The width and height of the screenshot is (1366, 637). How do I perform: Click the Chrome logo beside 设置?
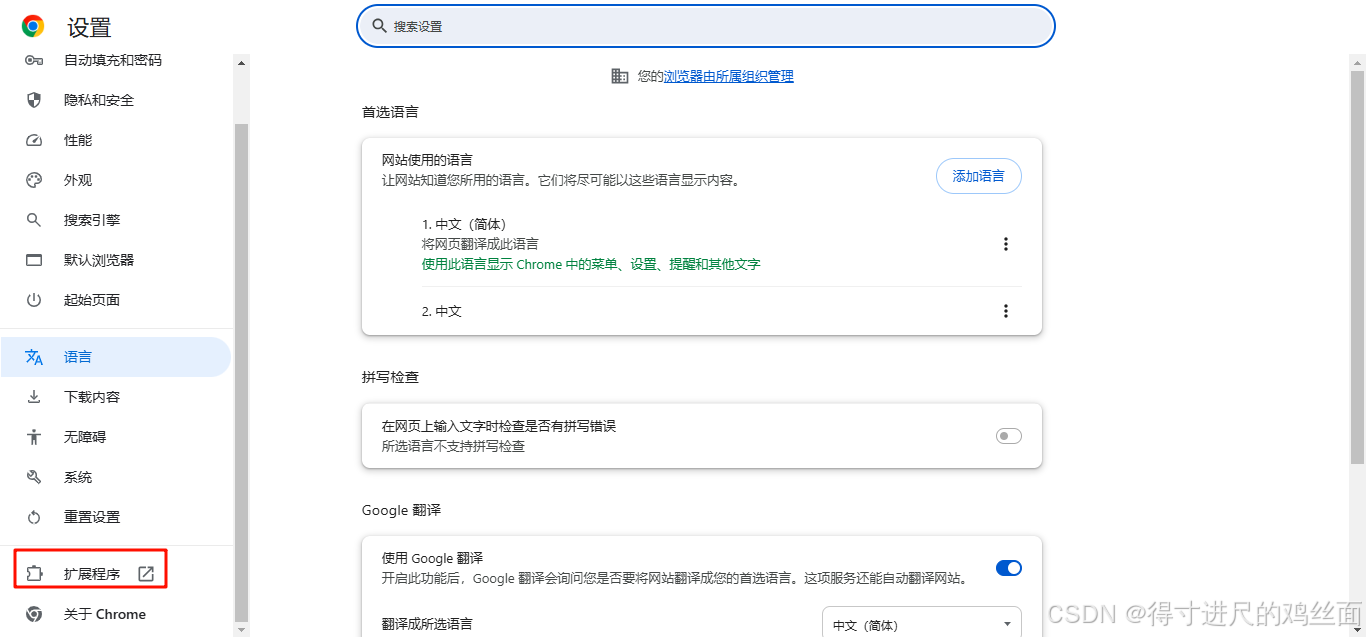(x=33, y=27)
